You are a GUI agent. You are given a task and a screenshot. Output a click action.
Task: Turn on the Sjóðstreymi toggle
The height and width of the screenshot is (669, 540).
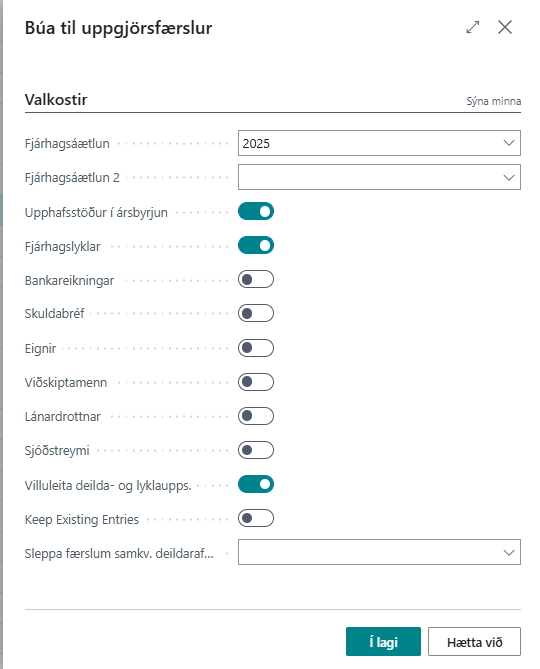[x=256, y=451]
